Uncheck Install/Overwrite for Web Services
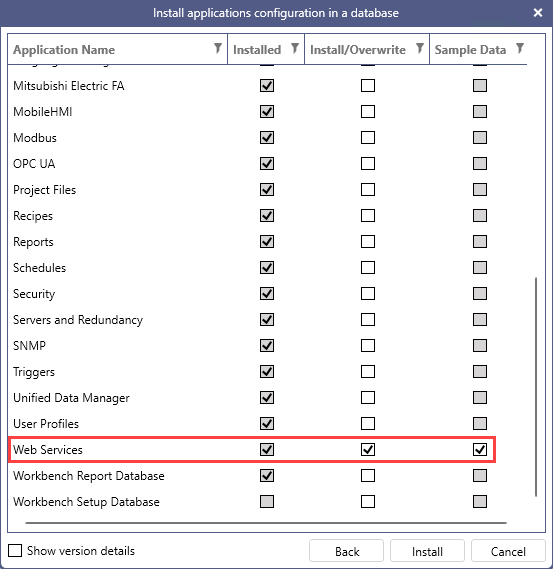 (368, 450)
